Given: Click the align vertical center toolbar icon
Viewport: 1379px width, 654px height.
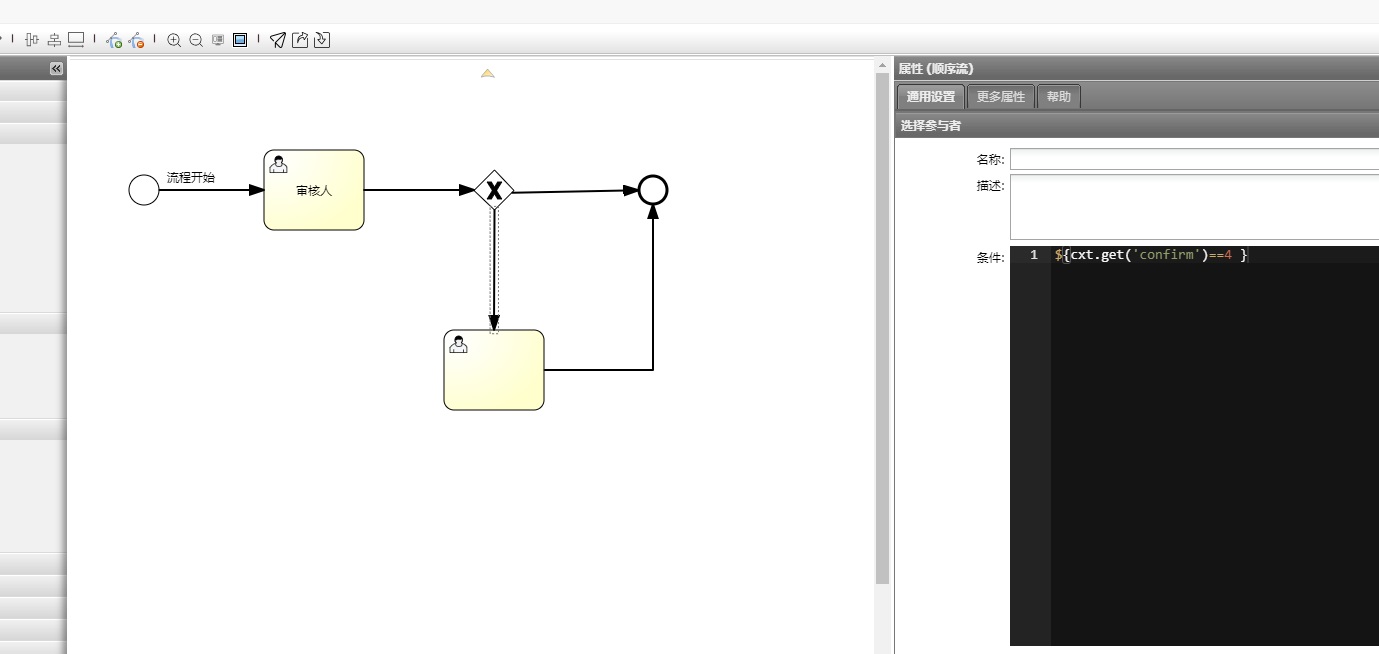Looking at the screenshot, I should [54, 40].
